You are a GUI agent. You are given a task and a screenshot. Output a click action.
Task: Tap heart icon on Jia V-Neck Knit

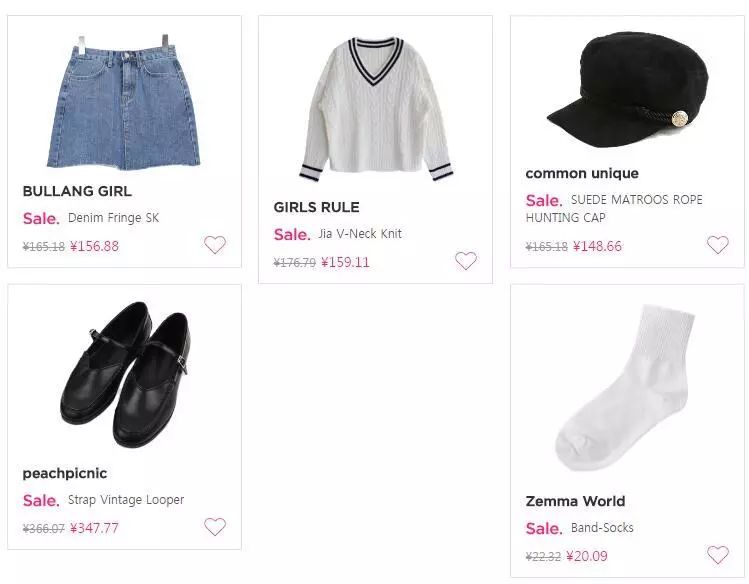point(466,261)
